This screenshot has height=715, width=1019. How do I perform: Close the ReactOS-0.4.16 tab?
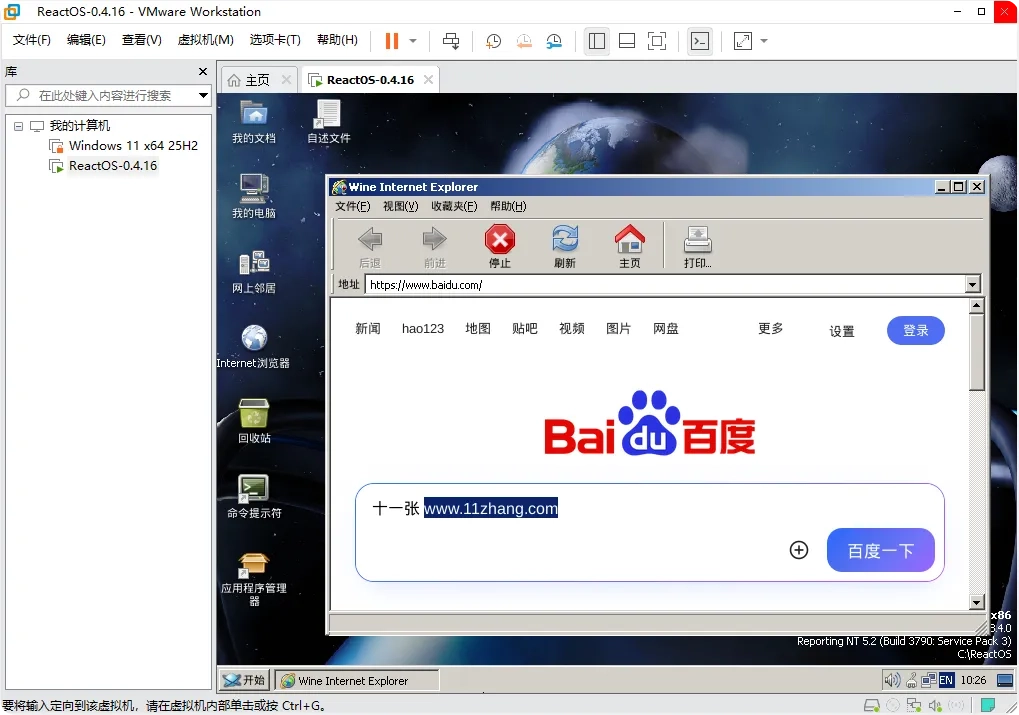tap(428, 79)
